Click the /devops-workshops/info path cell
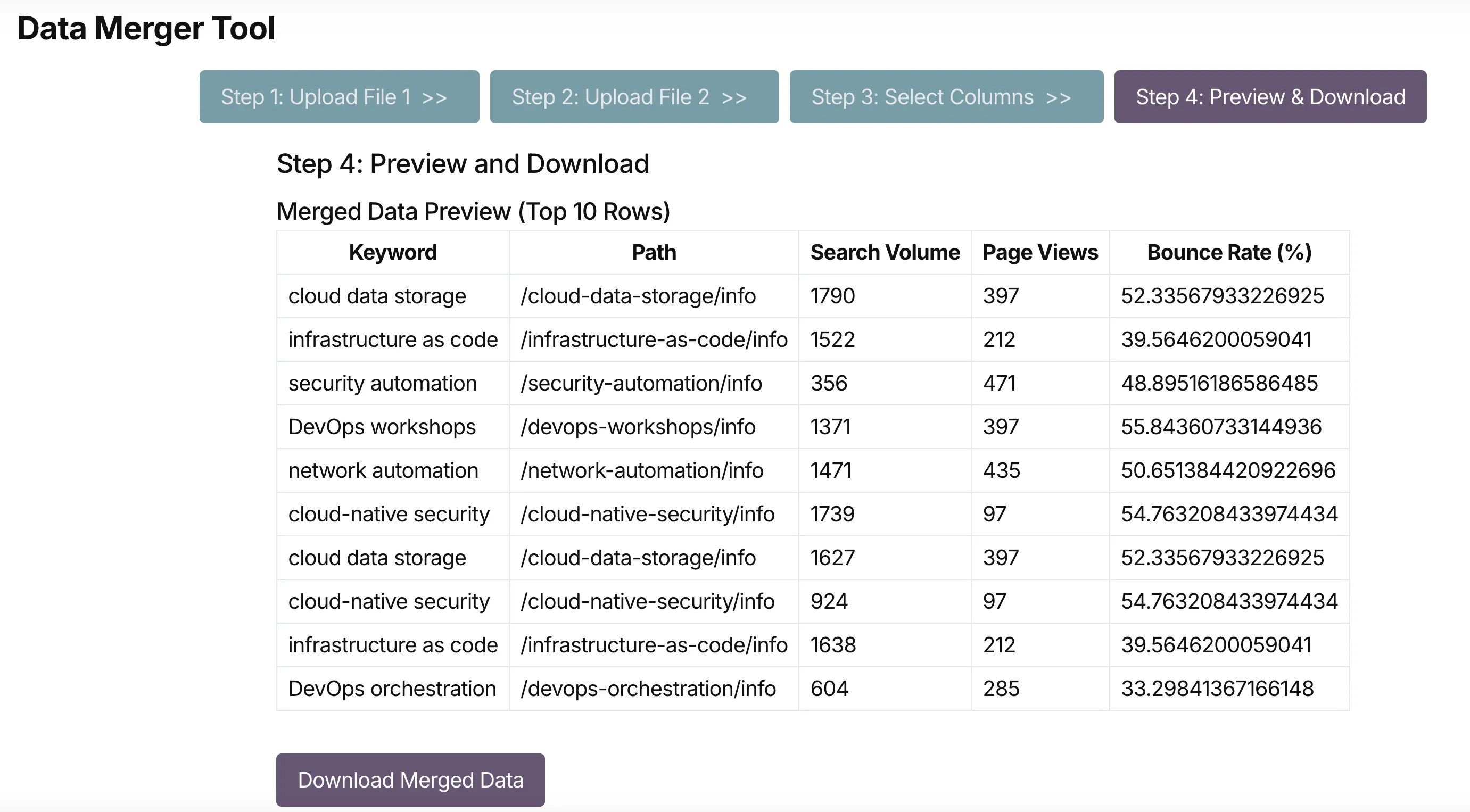 [654, 427]
